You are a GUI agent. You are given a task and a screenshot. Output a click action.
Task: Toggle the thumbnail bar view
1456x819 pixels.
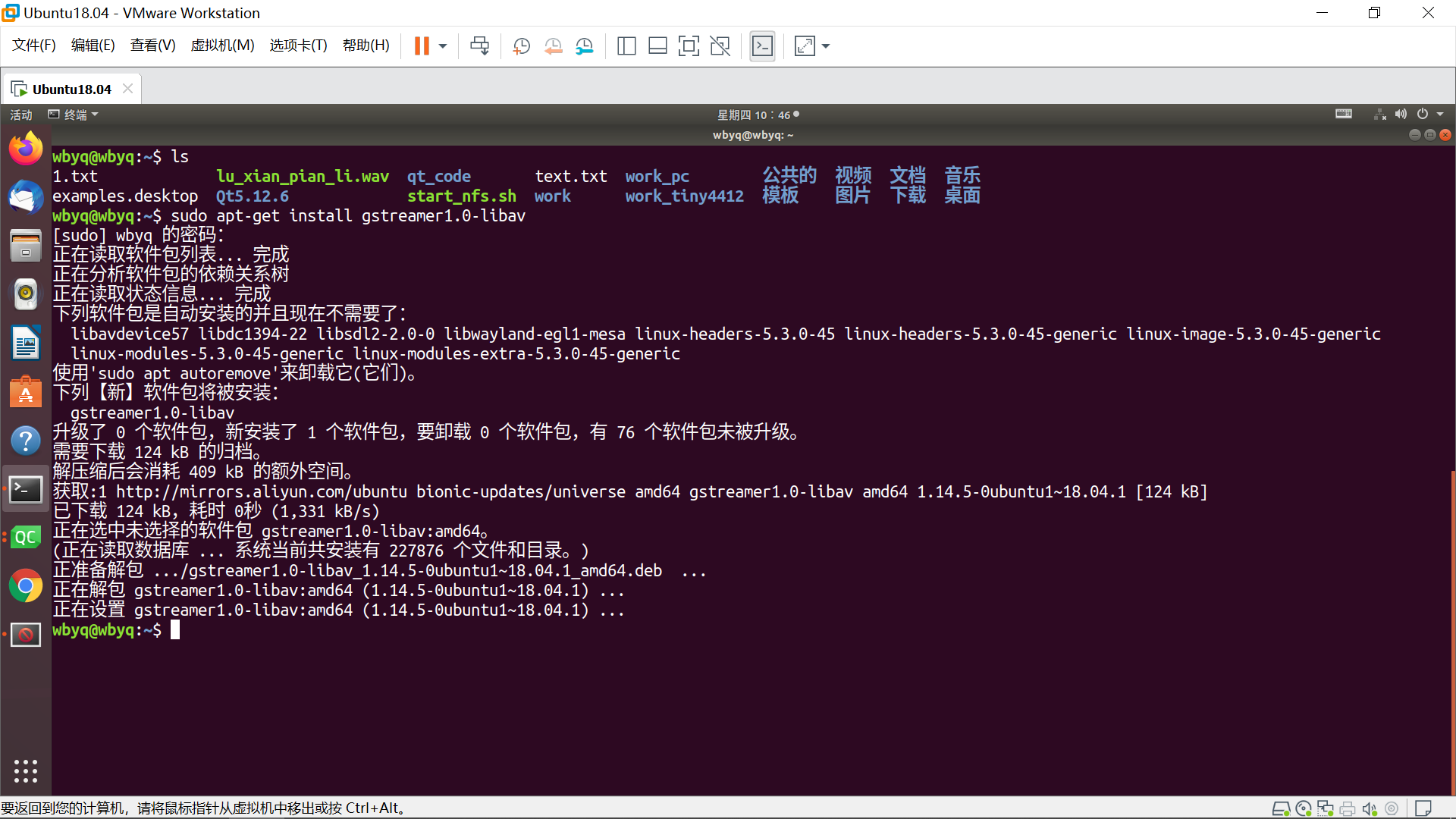click(657, 46)
